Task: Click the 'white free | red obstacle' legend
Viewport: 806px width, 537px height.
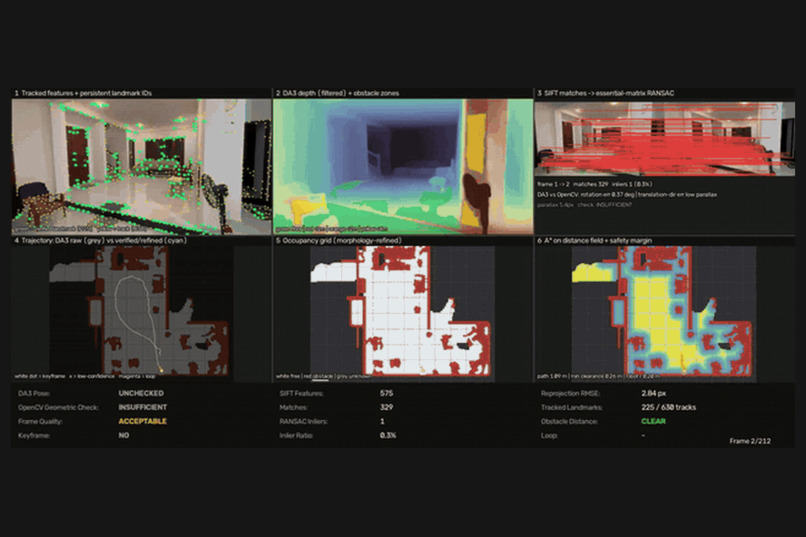Action: [x=324, y=376]
